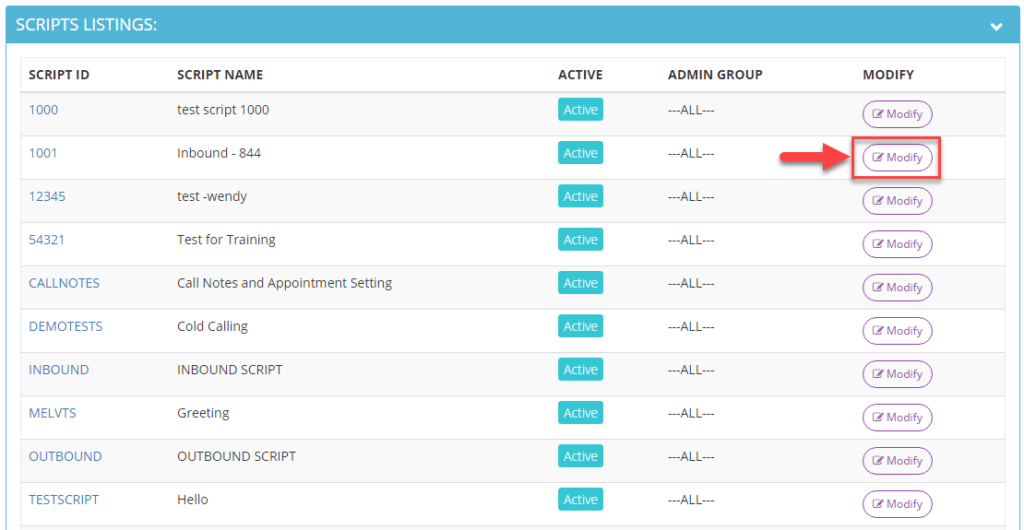1024x530 pixels.
Task: Open script ID 54321 link
Action: coord(47,240)
